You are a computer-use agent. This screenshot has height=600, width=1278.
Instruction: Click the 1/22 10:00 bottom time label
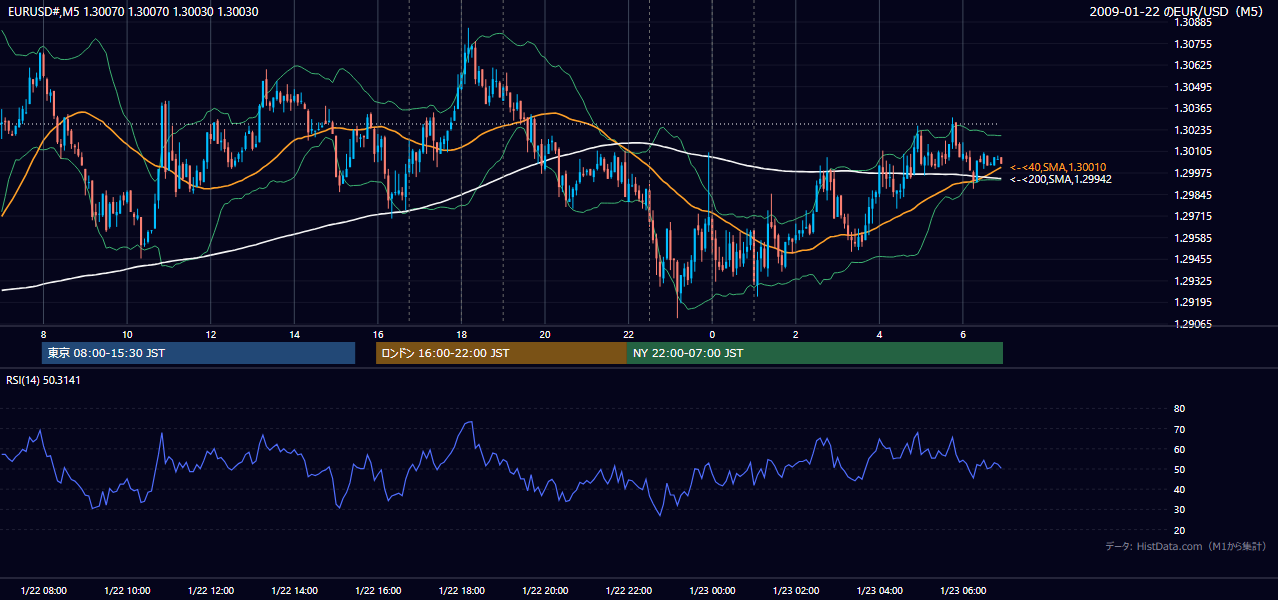tap(127, 591)
